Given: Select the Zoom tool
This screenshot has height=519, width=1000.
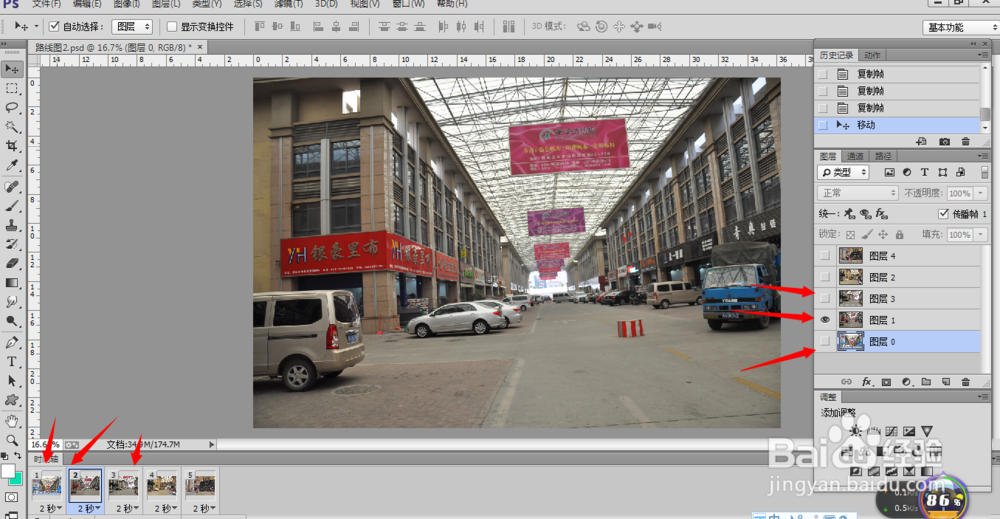Looking at the screenshot, I should pos(11,440).
